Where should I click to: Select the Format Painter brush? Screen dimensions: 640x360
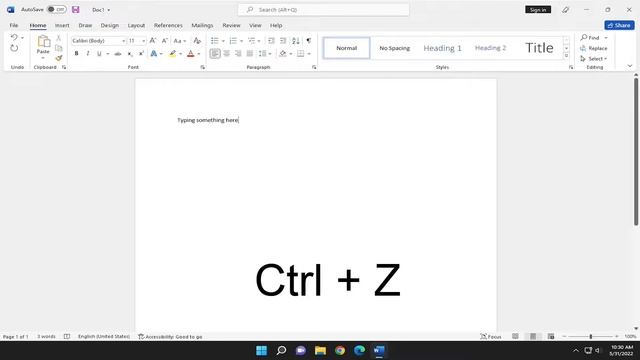pyautogui.click(x=59, y=58)
